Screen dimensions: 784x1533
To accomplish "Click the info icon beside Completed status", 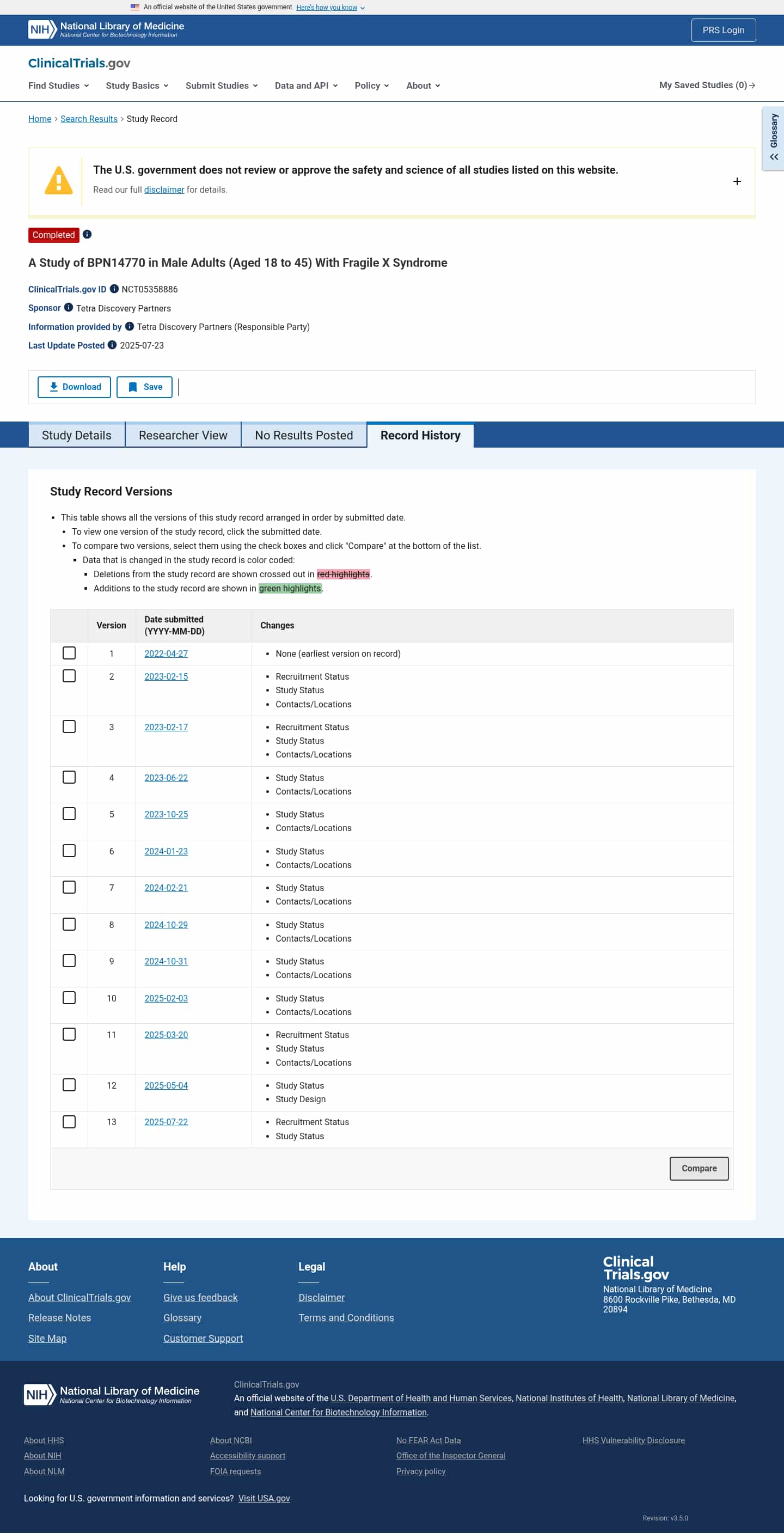I will point(87,235).
